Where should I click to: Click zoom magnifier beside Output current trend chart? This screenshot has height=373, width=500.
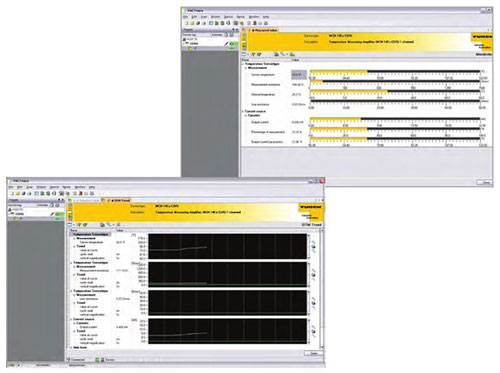click(314, 331)
